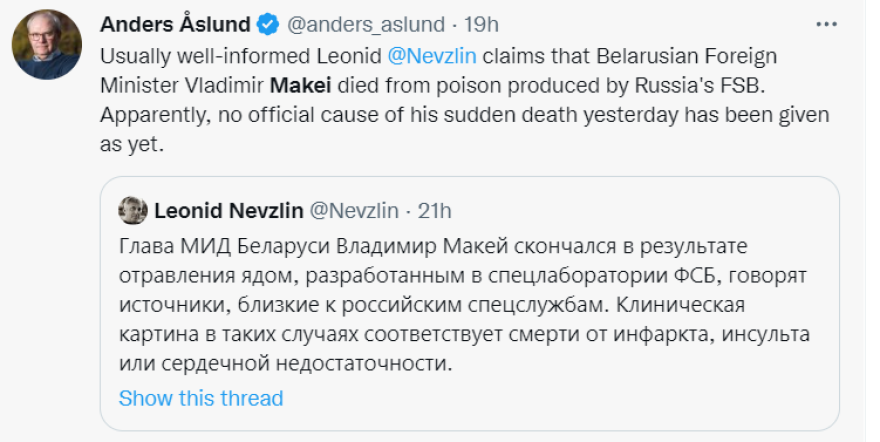Open Anders Åslund's profile picture
The height and width of the screenshot is (442, 880).
(47, 44)
